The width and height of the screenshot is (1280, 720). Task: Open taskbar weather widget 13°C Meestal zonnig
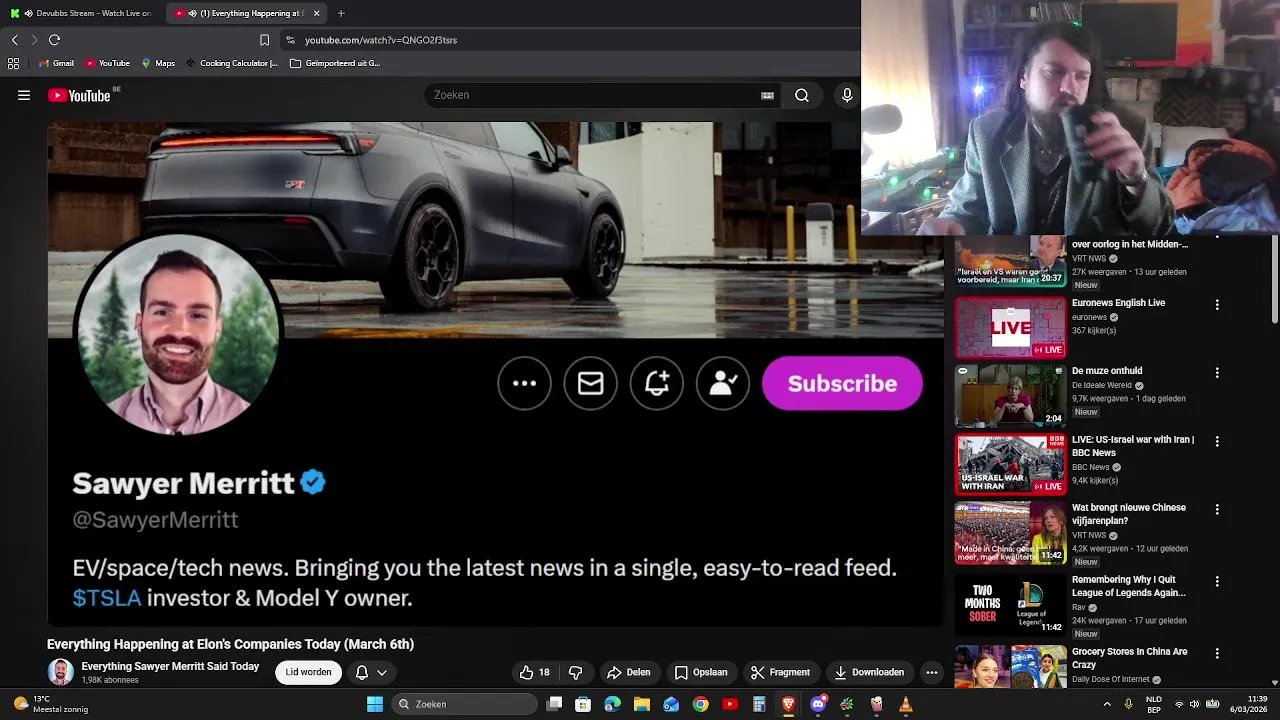click(x=50, y=704)
